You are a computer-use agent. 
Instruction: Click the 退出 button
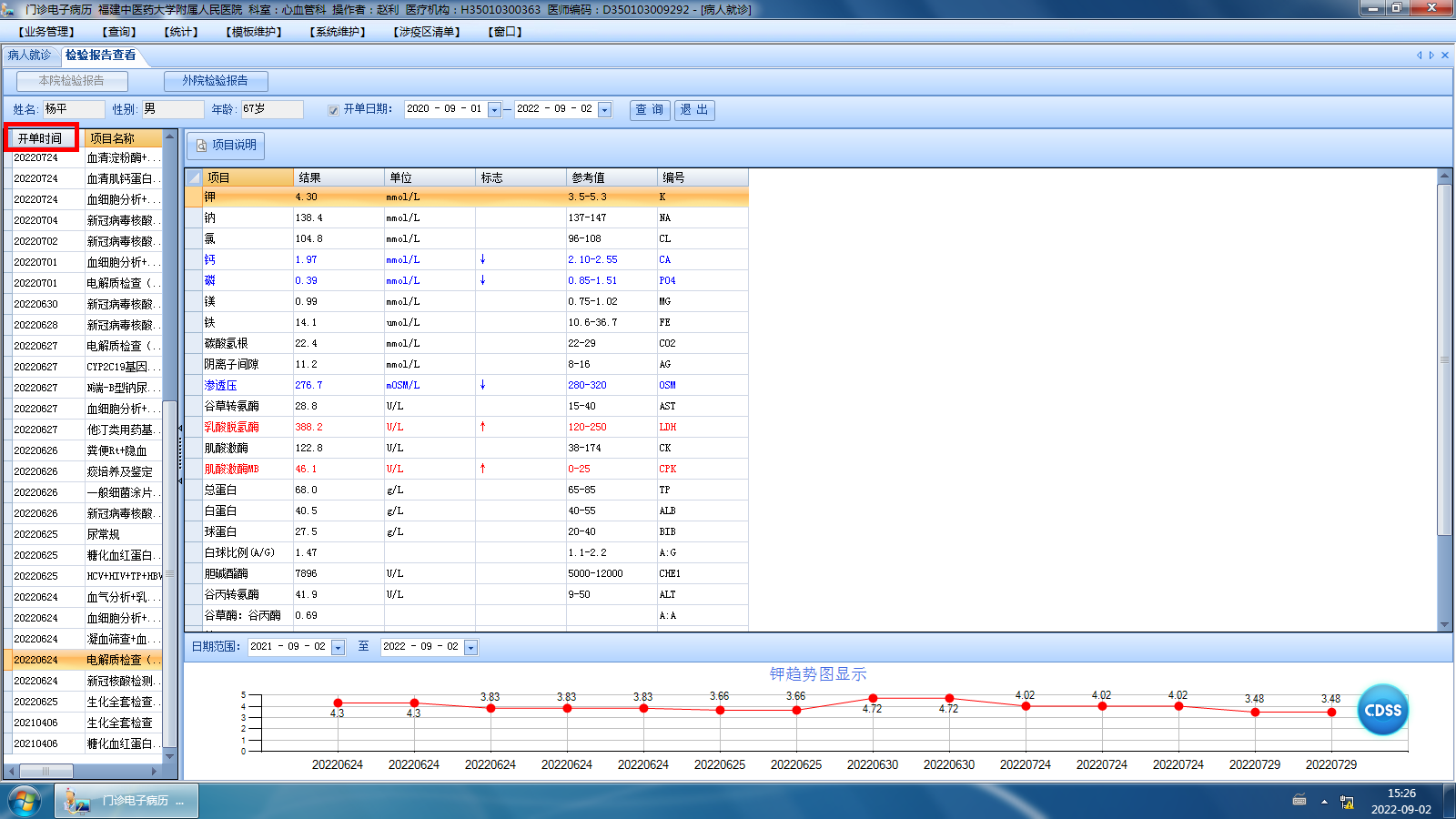tap(694, 110)
